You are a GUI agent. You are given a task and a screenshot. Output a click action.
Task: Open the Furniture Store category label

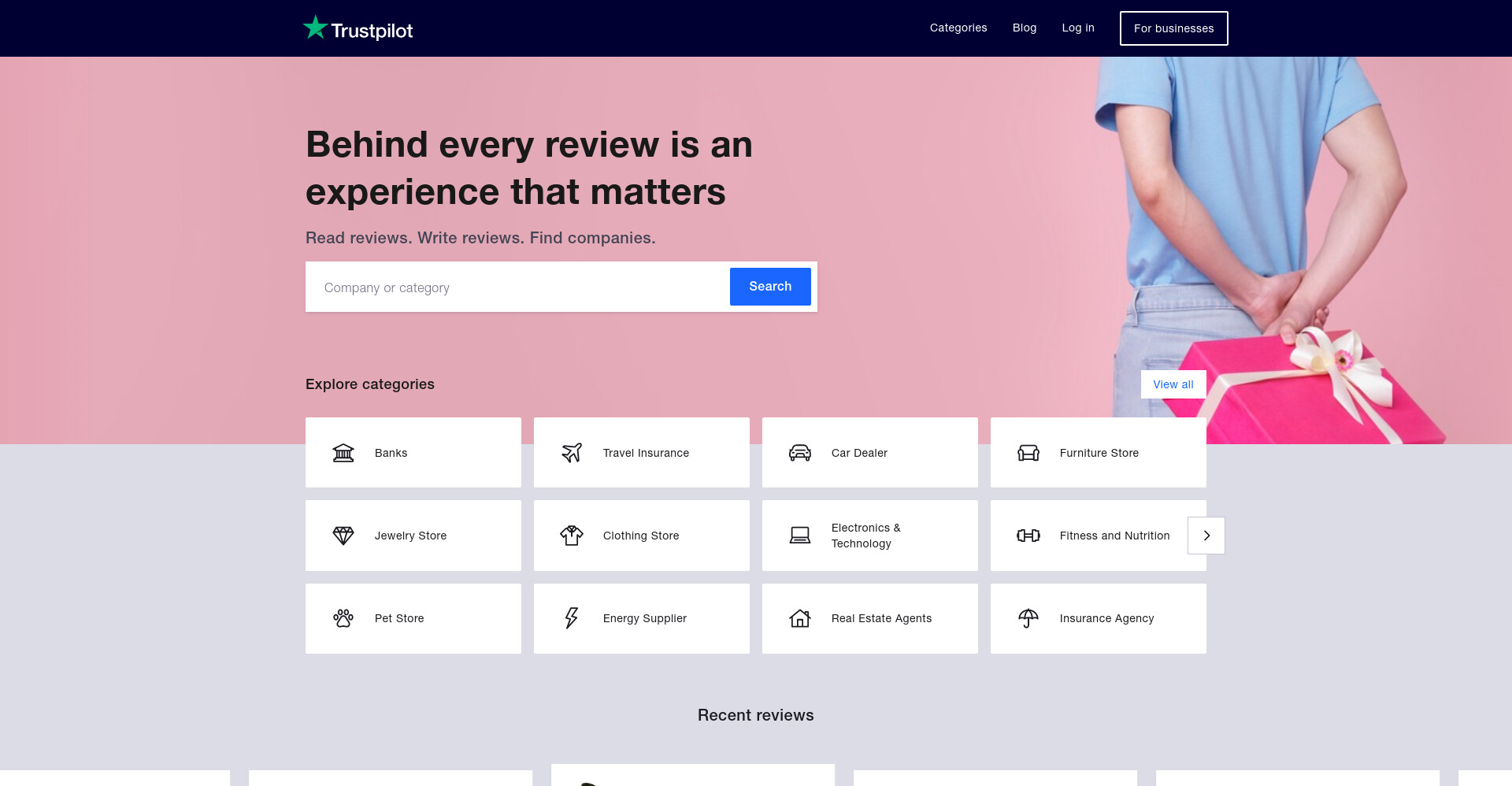[x=1099, y=453]
